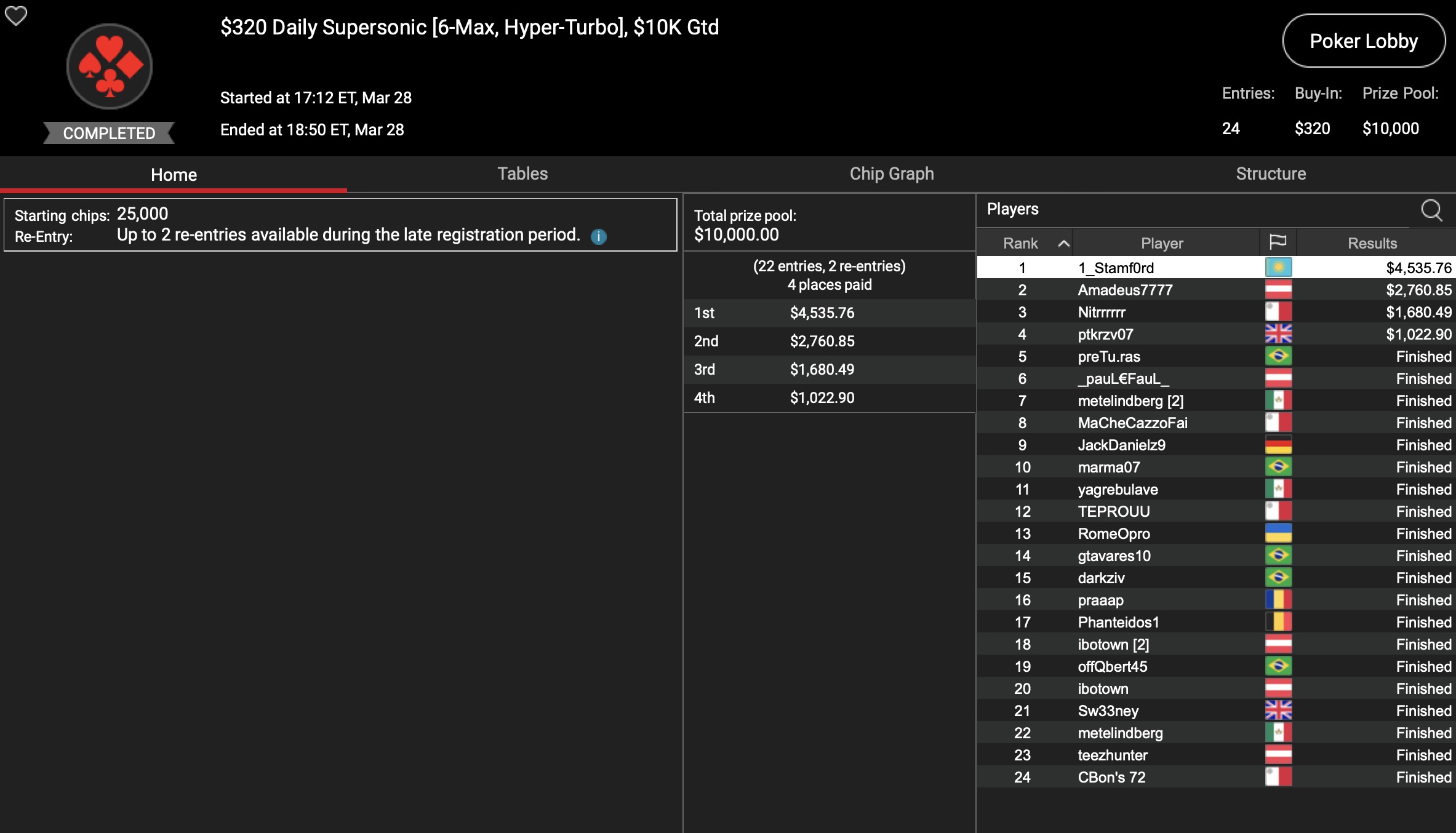The image size is (1456, 833).
Task: Click Belgian flag beside Phanteidos1
Action: [1278, 622]
